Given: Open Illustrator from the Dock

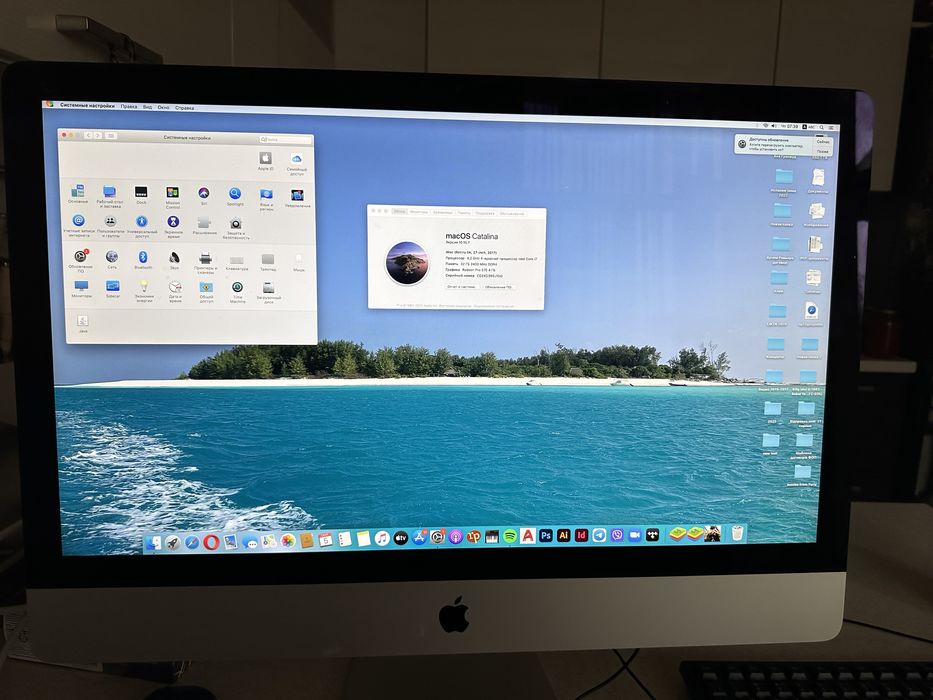Looking at the screenshot, I should point(563,535).
